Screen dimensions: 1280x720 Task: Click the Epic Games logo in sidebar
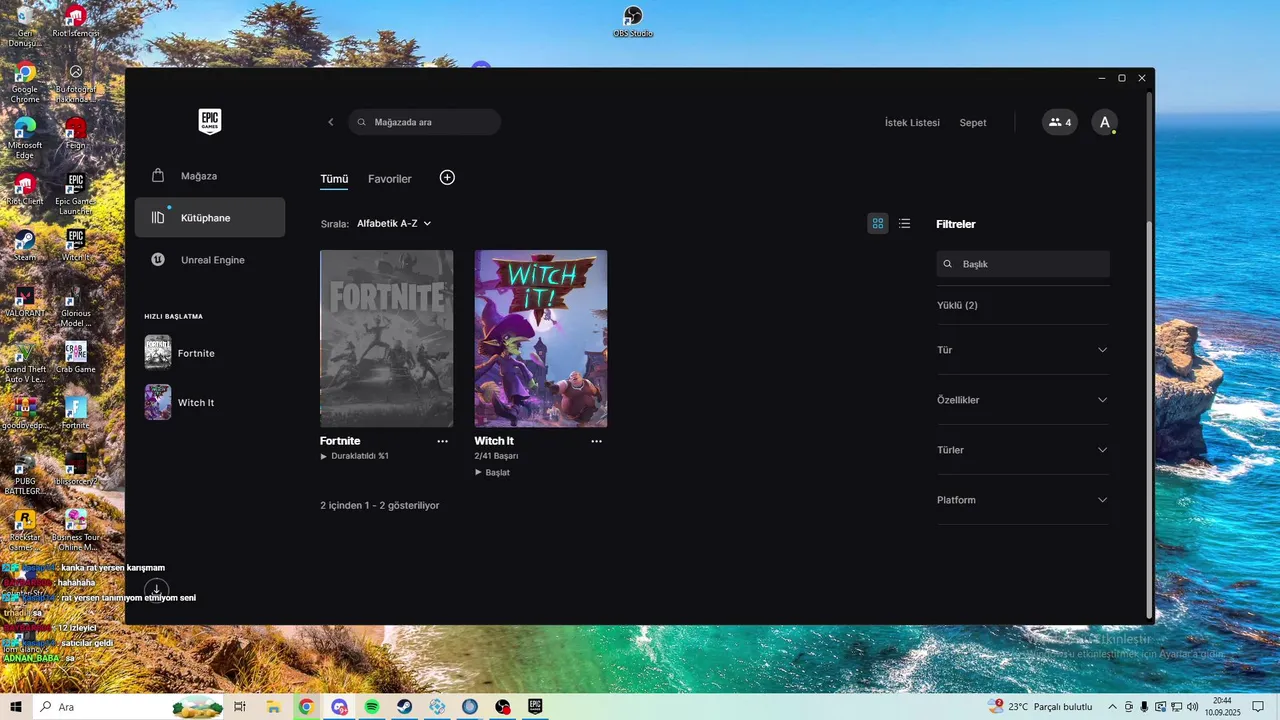click(x=209, y=122)
